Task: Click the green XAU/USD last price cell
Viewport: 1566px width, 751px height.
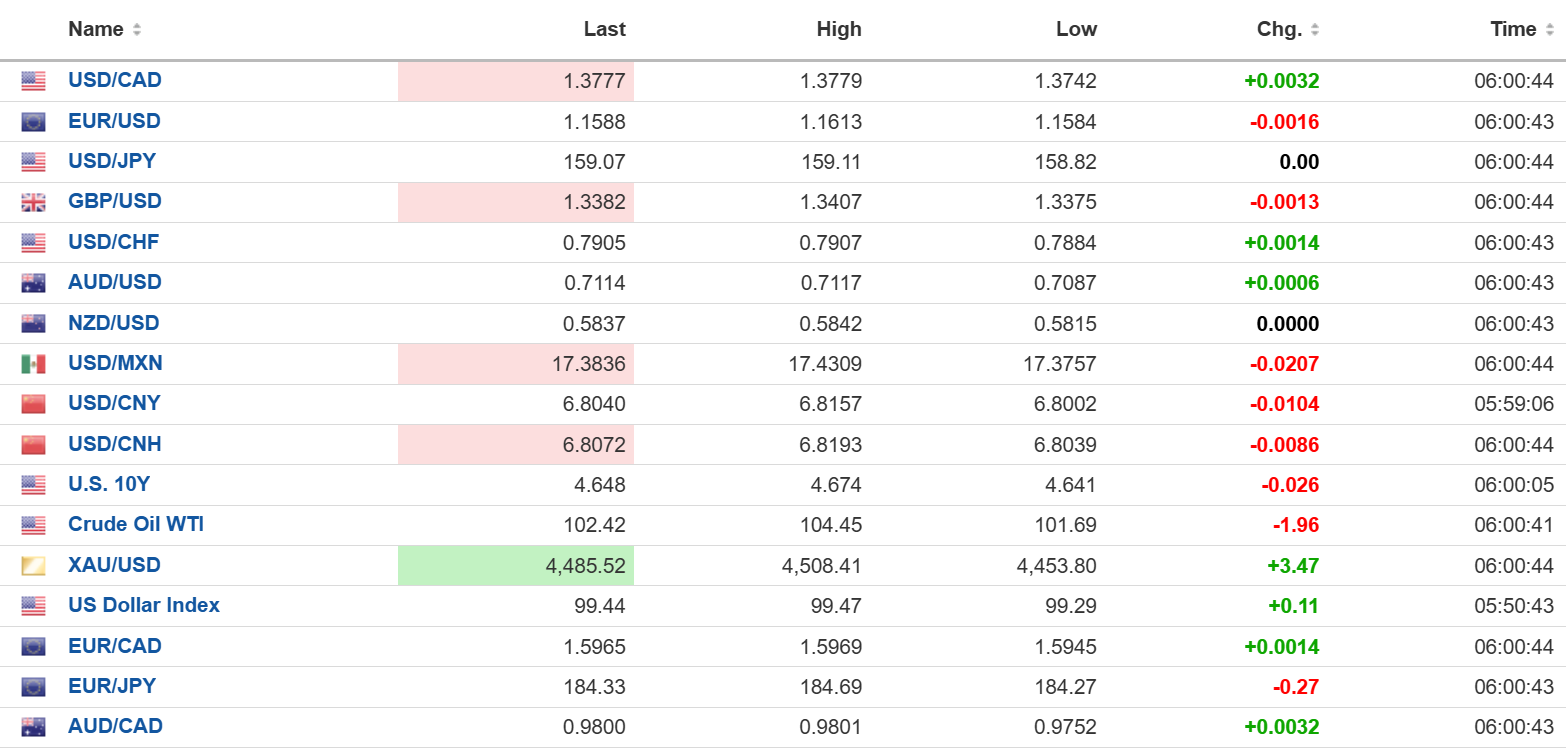Action: [516, 566]
